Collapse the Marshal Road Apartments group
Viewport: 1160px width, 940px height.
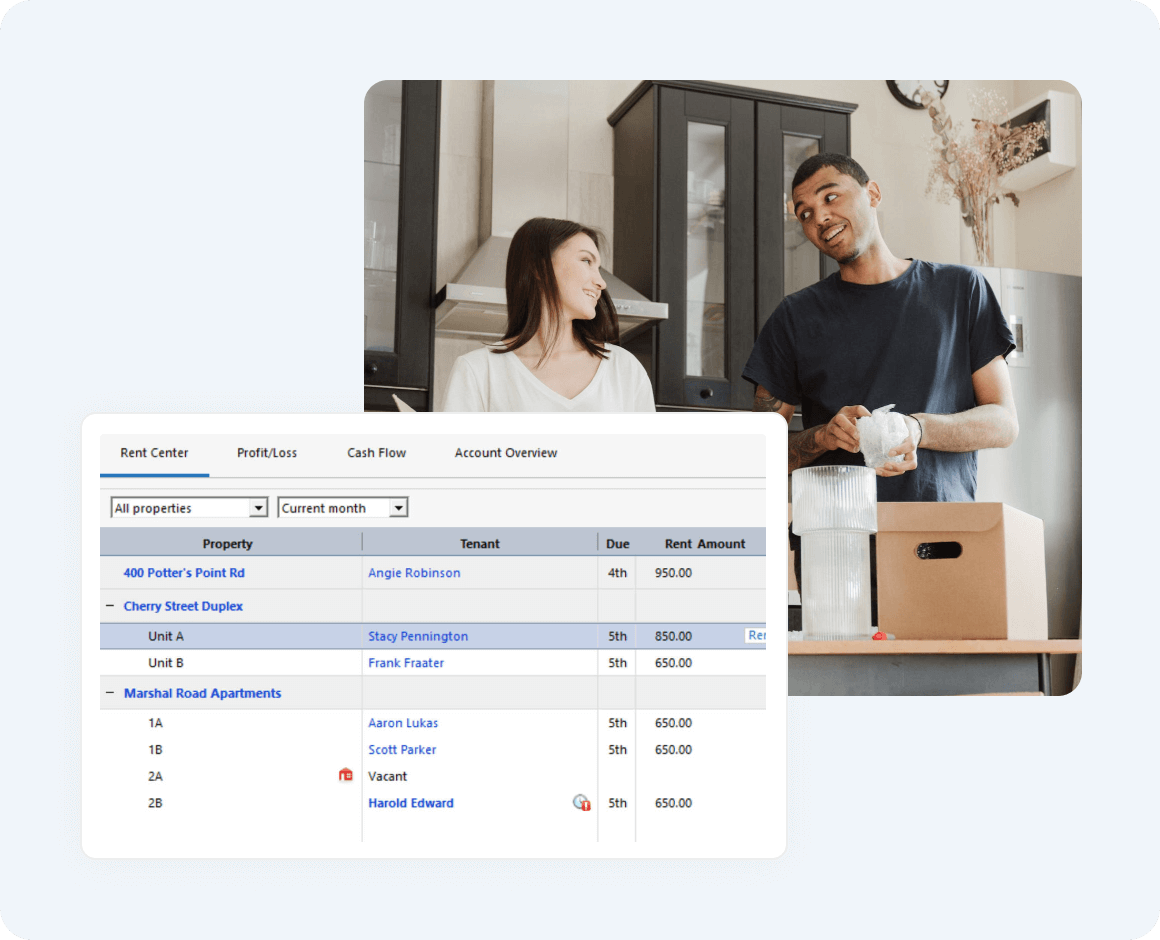coord(110,693)
